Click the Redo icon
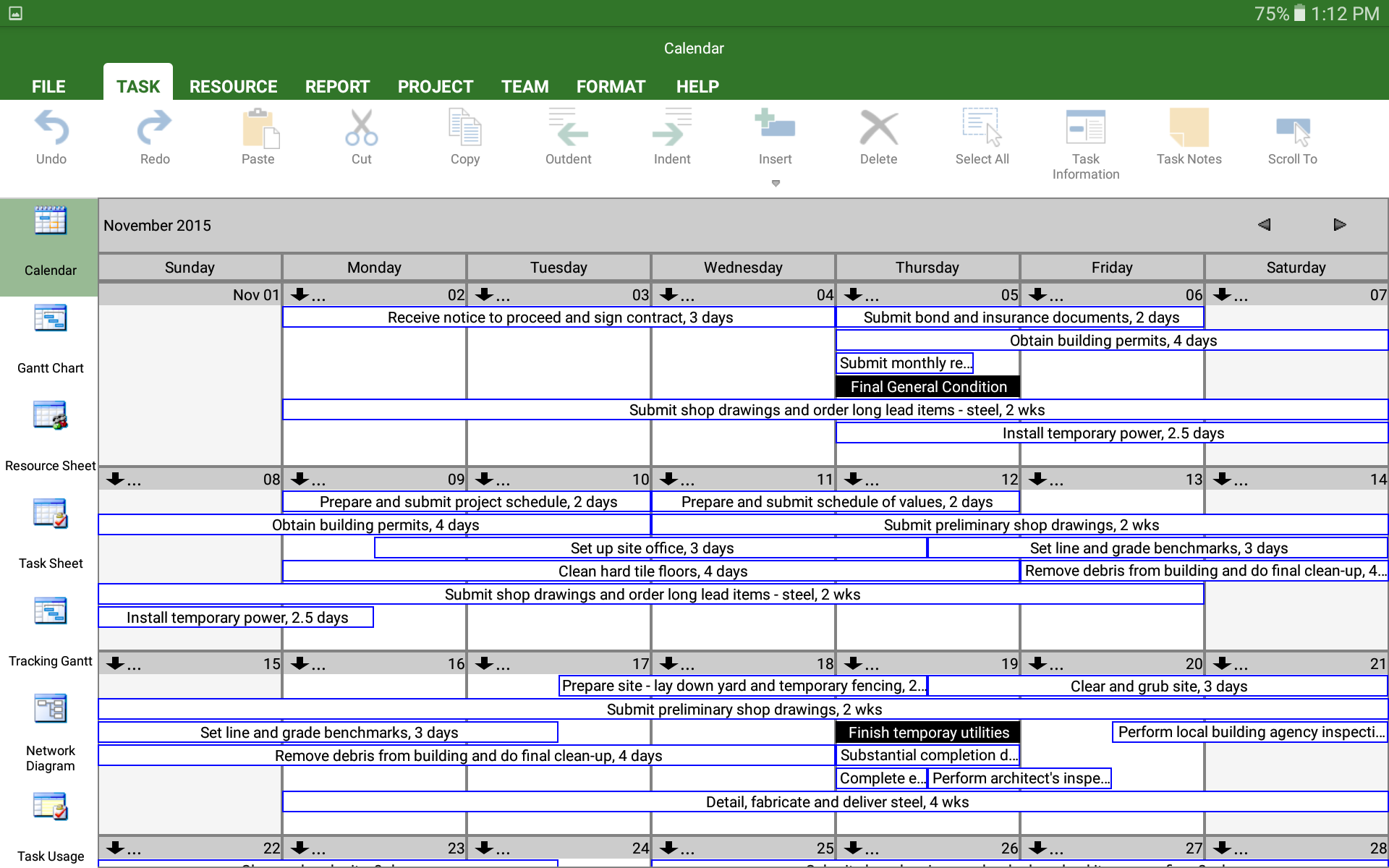This screenshot has height=868, width=1389. 155,128
